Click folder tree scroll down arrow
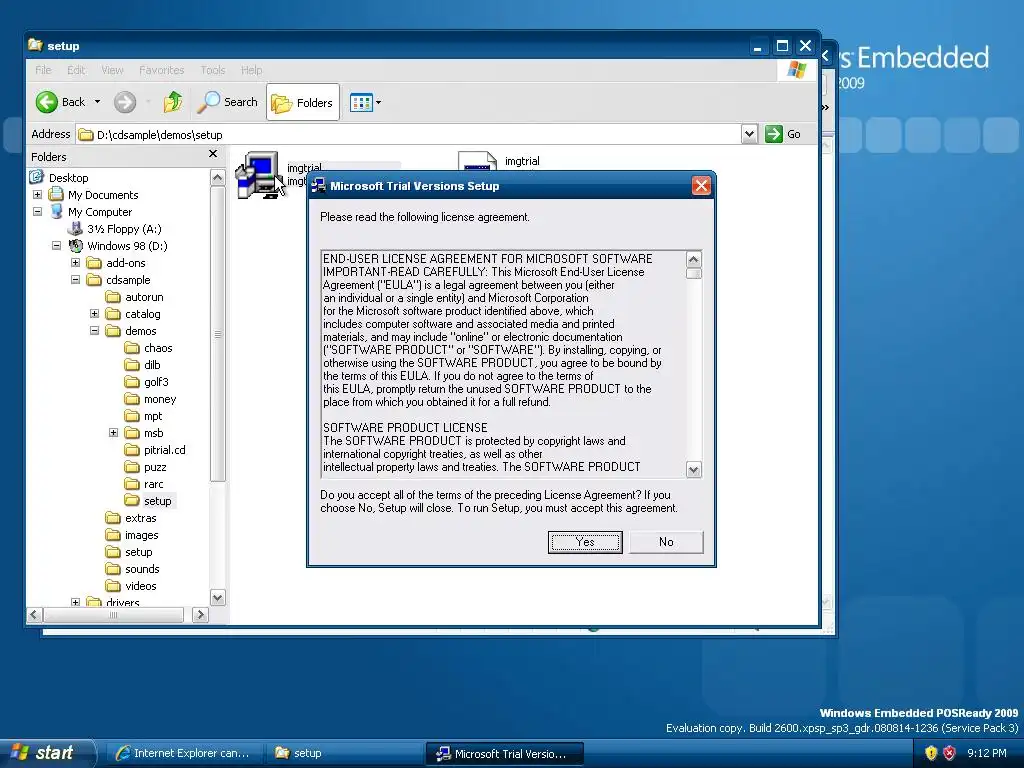 click(217, 597)
